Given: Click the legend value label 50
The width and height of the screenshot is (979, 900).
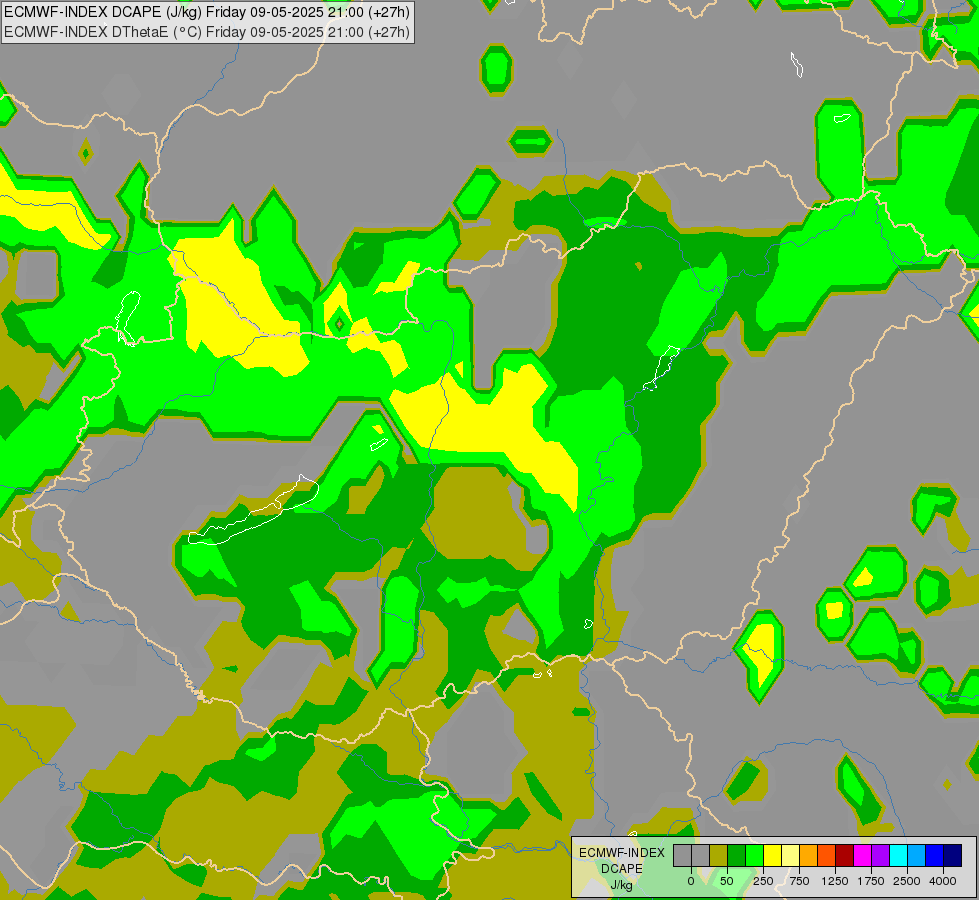Looking at the screenshot, I should click(x=727, y=881).
